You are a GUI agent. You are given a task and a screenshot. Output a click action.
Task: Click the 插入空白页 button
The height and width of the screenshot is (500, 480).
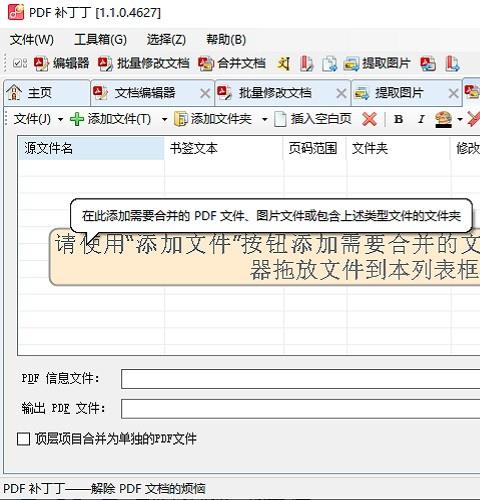tap(313, 119)
